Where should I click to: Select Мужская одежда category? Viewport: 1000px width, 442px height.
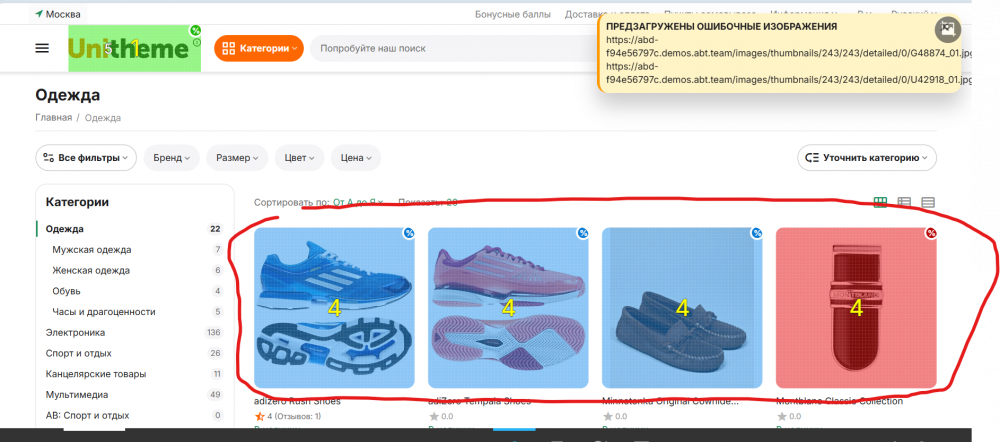point(92,249)
